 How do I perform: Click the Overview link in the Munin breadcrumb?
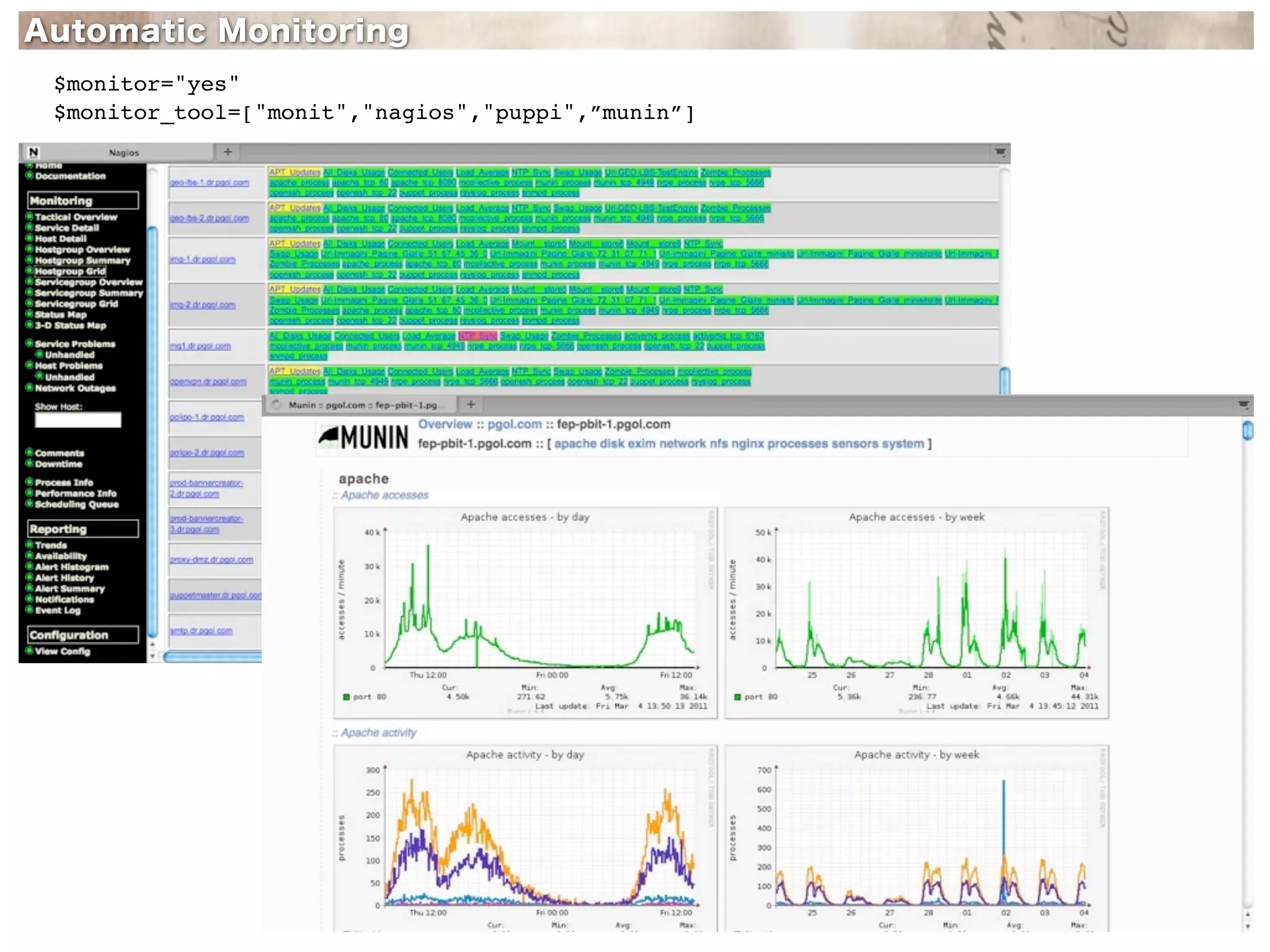(445, 425)
